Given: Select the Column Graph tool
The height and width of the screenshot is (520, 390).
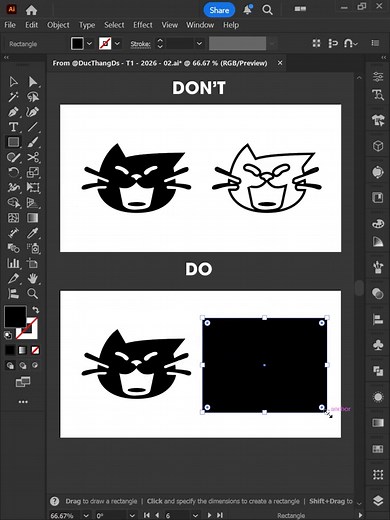Looking at the screenshot, I should (13, 263).
